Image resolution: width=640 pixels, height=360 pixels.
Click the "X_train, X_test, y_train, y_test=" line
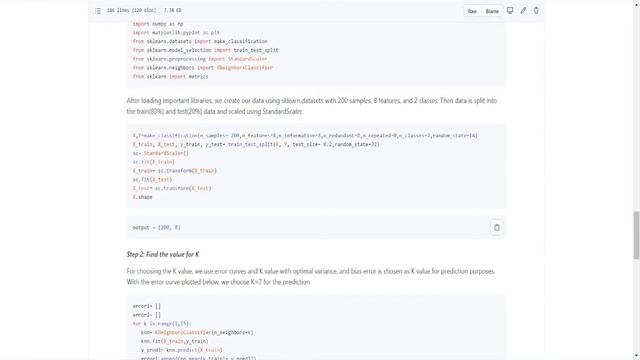tap(256, 144)
